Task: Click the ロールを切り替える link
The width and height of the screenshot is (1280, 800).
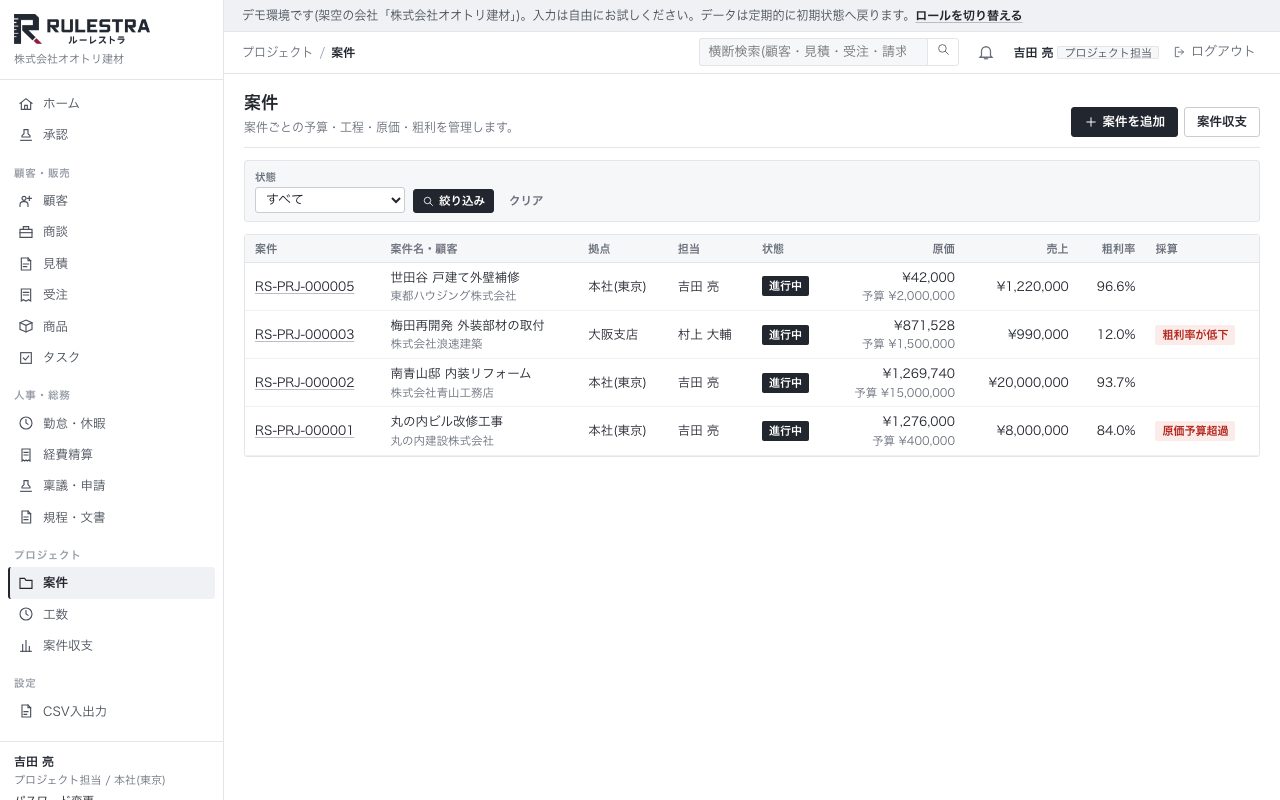Action: click(x=969, y=16)
